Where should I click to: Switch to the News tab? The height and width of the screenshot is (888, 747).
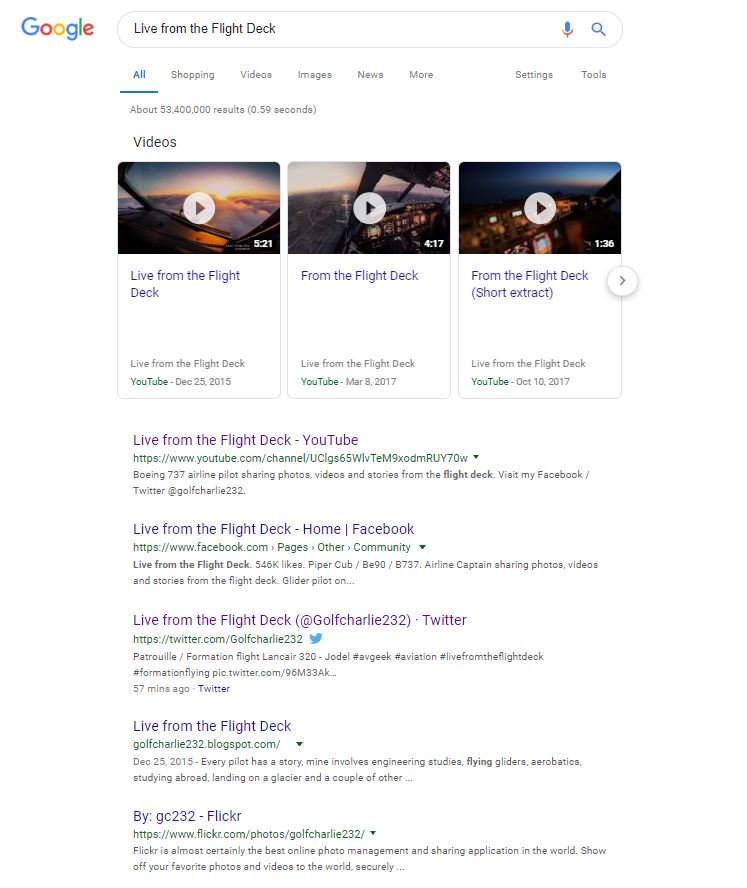tap(370, 75)
